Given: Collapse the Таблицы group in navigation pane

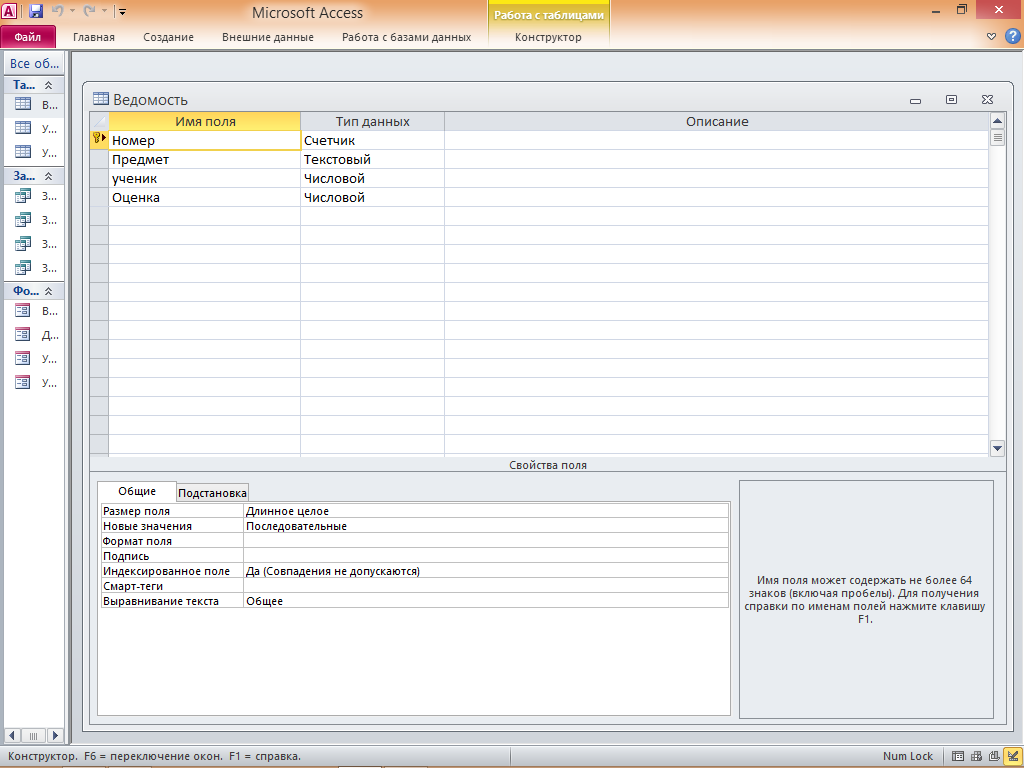Looking at the screenshot, I should [48, 85].
